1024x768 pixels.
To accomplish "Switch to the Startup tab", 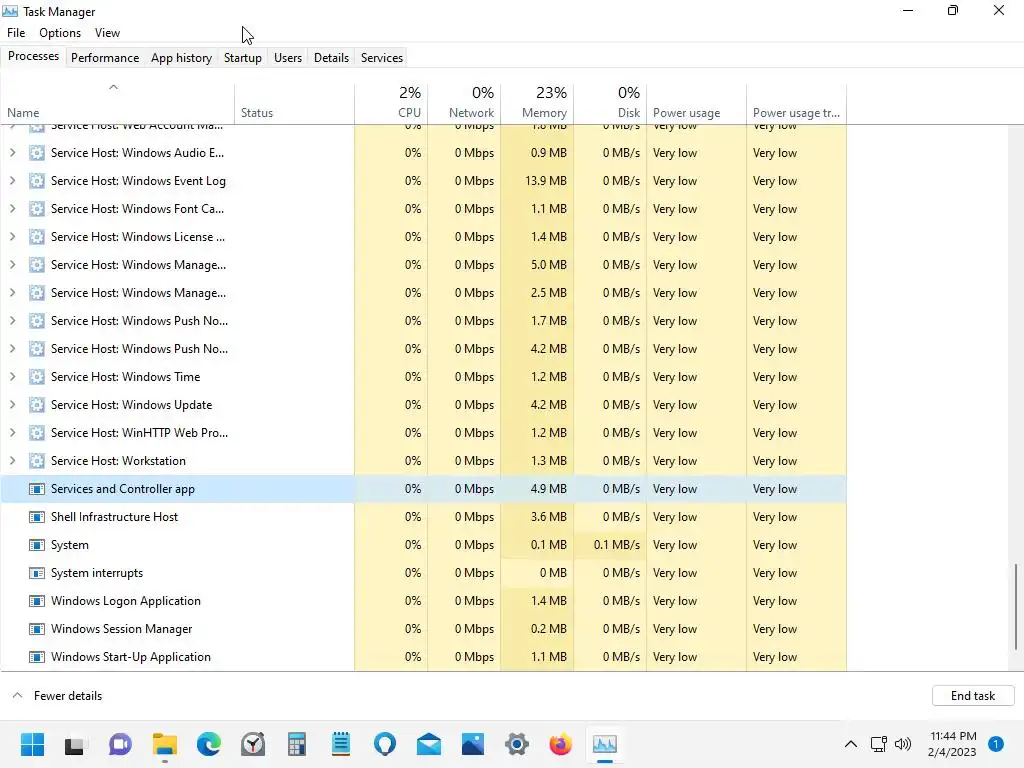I will [243, 57].
